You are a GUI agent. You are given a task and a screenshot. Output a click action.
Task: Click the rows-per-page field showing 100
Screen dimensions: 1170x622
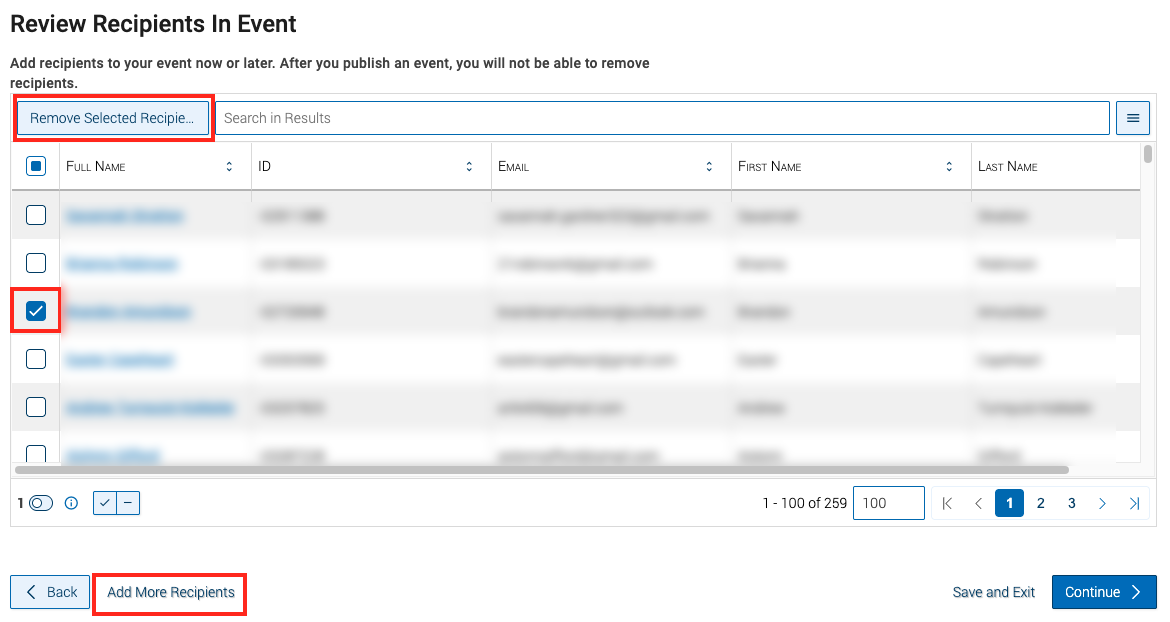(889, 503)
